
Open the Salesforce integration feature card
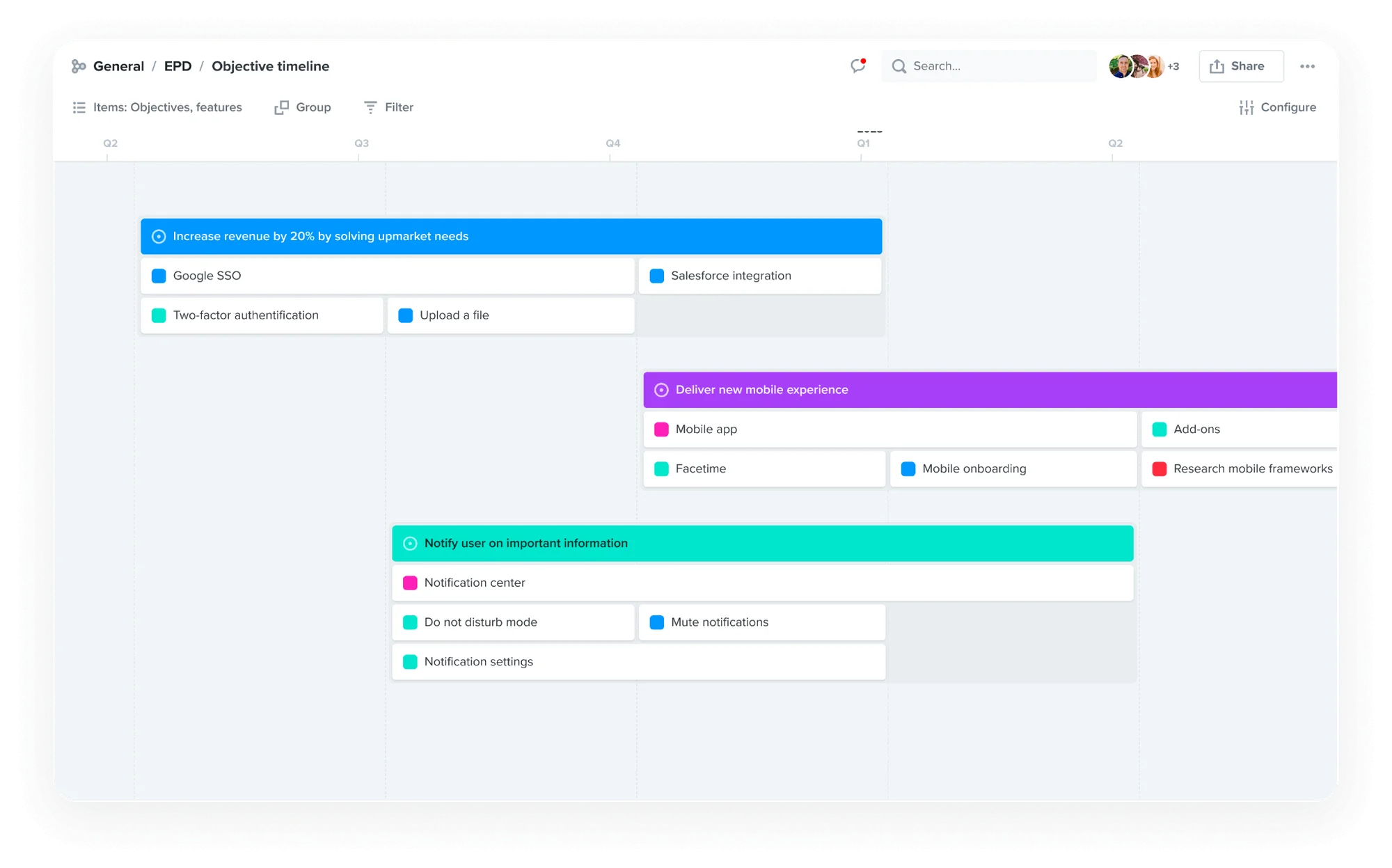point(759,276)
